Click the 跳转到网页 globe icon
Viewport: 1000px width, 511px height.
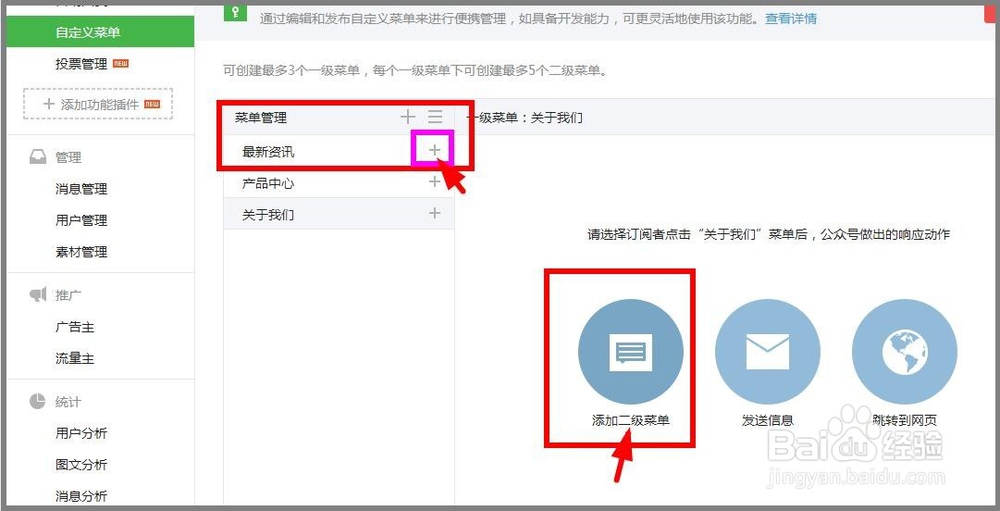(x=904, y=352)
